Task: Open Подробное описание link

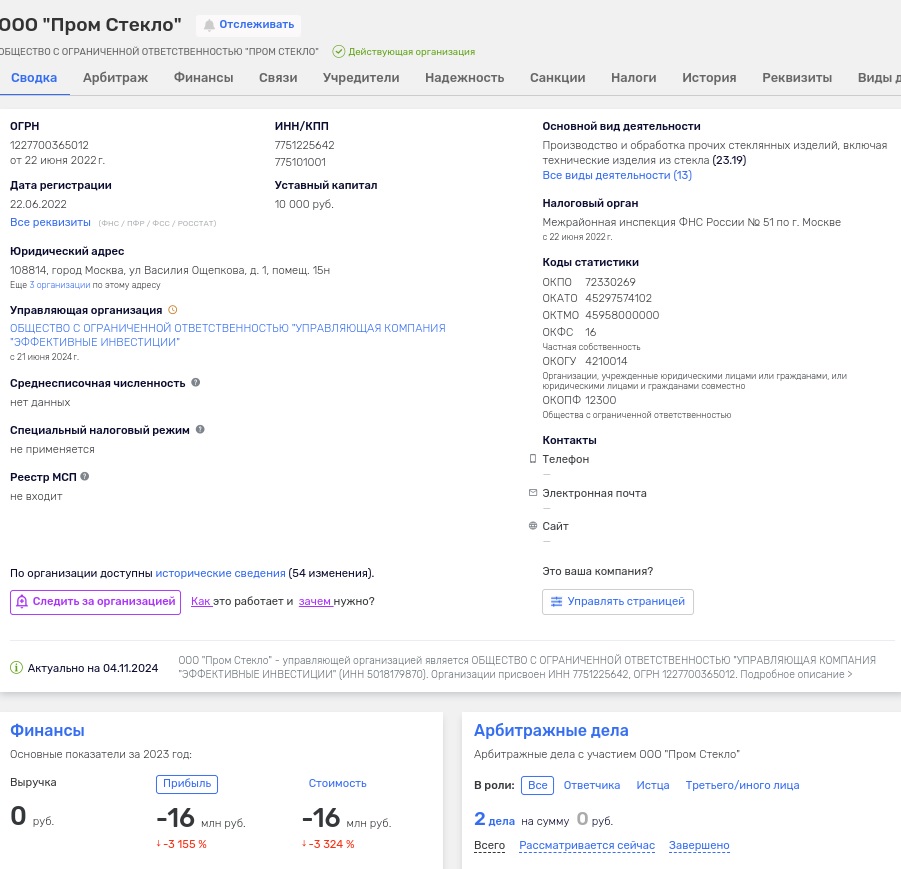Action: 796,674
